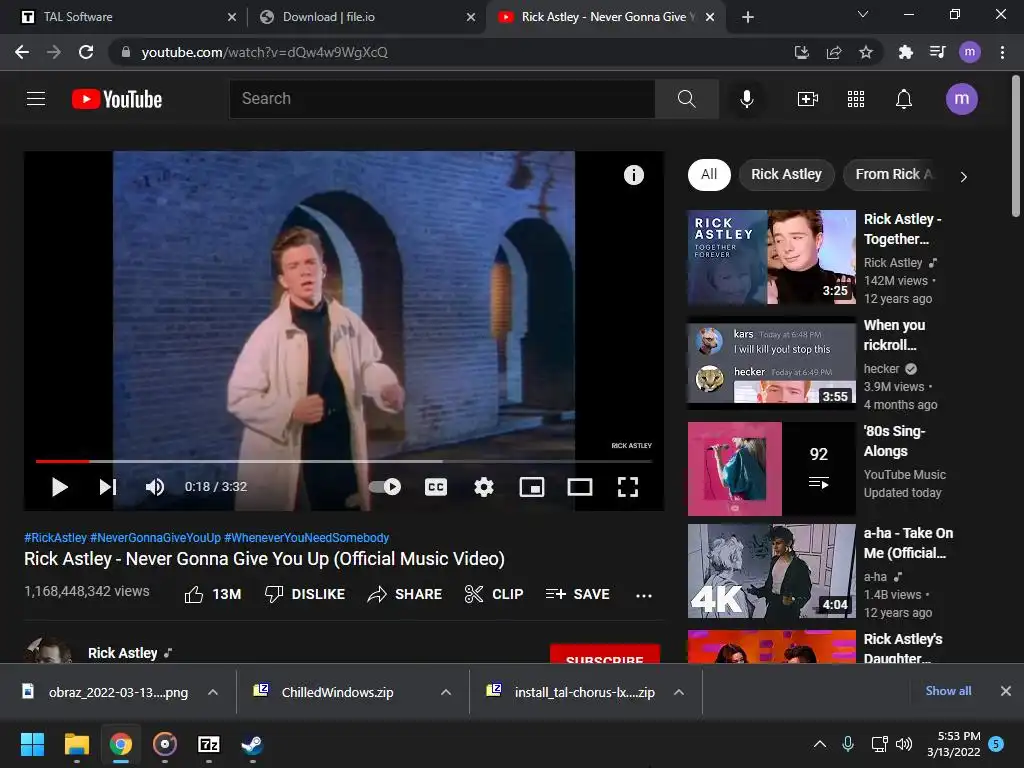Viewport: 1024px width, 768px height.
Task: Open Steam from the taskbar
Action: click(x=252, y=744)
